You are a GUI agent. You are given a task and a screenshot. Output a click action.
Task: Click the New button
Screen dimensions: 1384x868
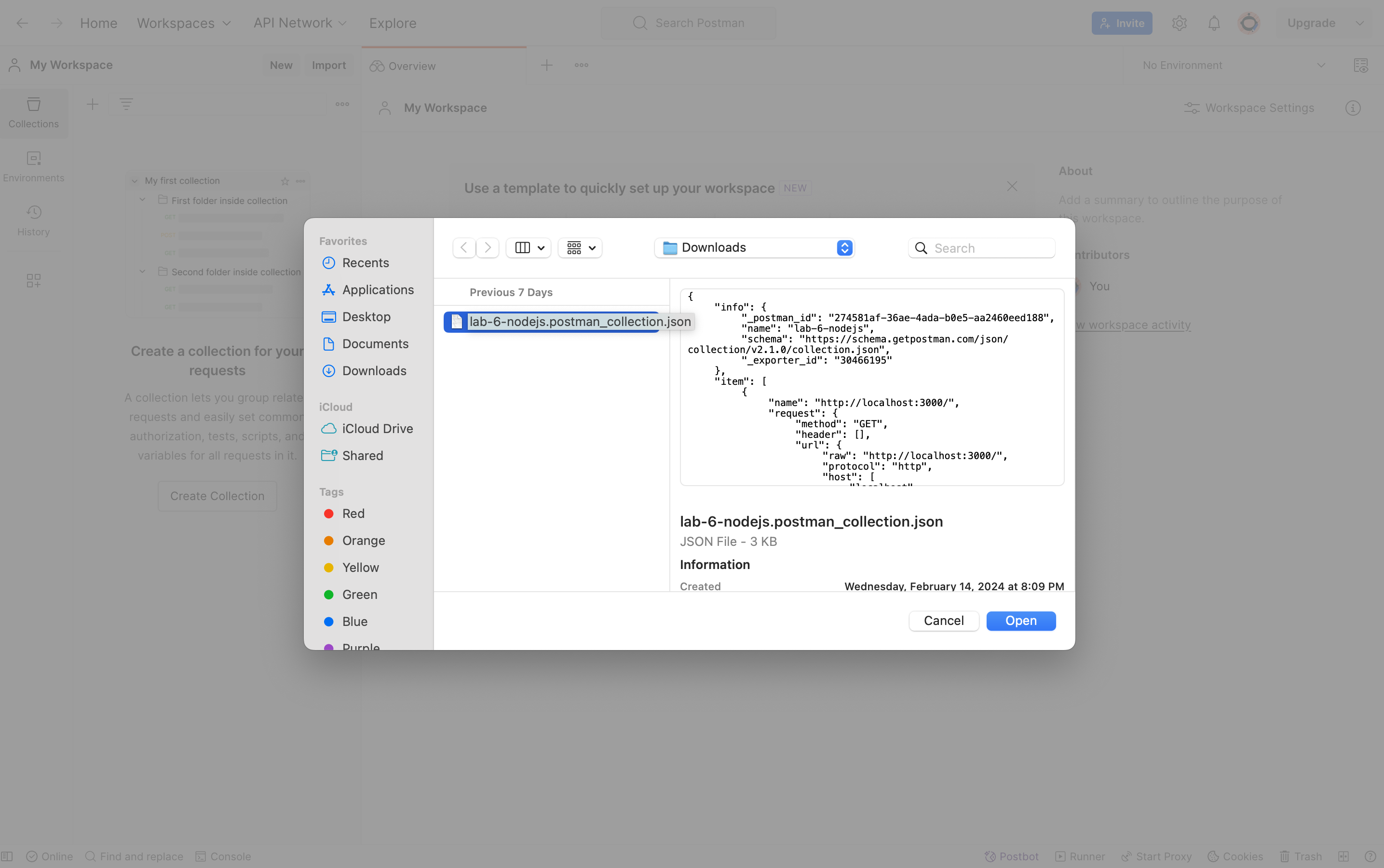click(281, 65)
